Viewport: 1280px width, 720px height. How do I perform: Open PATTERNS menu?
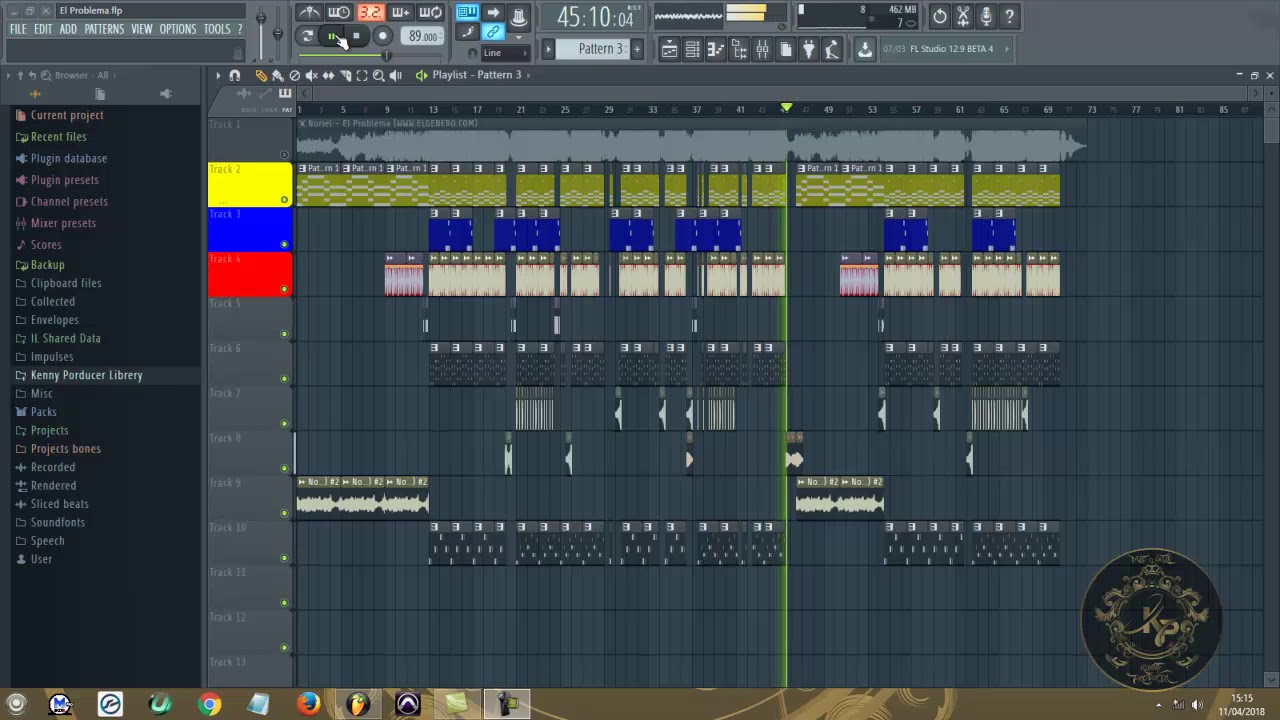[104, 29]
